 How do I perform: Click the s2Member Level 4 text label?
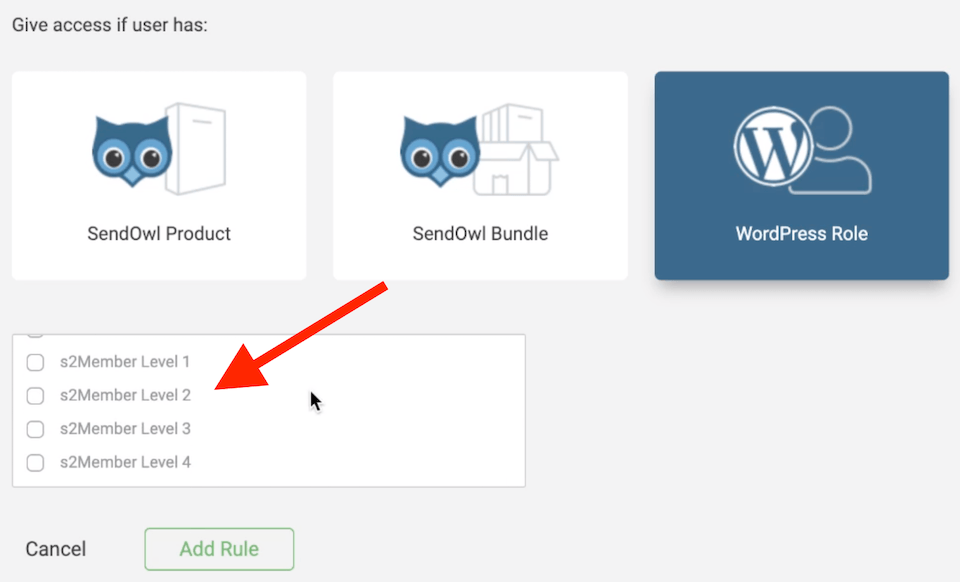click(x=125, y=462)
